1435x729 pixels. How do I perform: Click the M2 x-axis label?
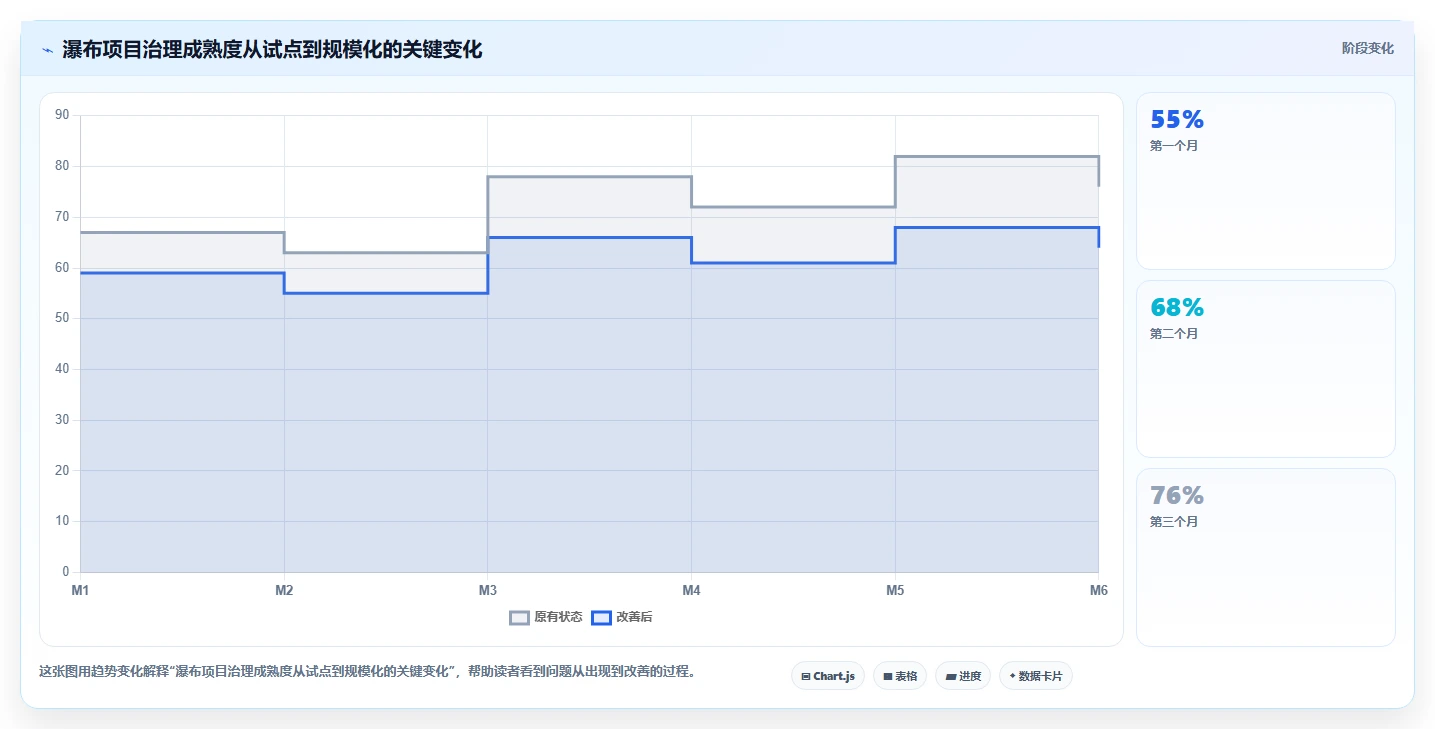coord(284,590)
